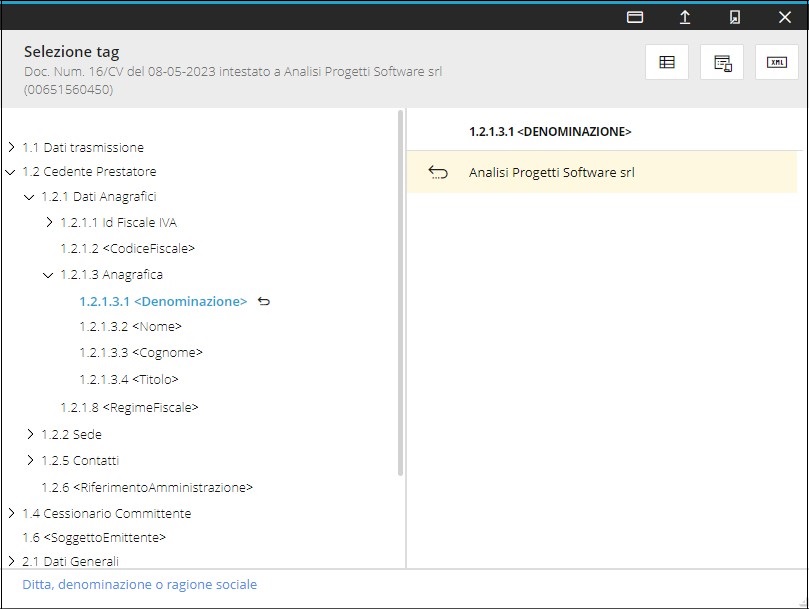
Task: Collapse the 1.2 Cedente Prestatore node
Action: point(11,172)
